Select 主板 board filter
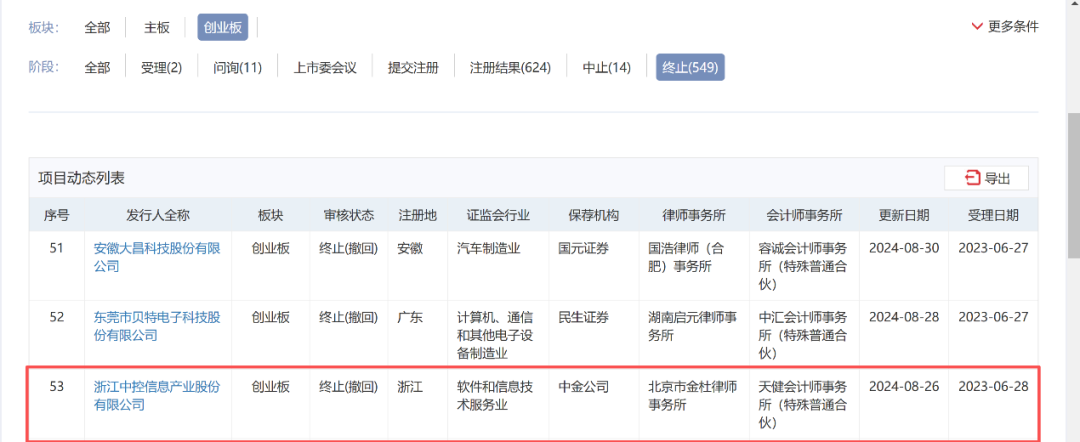1080x442 pixels. click(x=157, y=28)
